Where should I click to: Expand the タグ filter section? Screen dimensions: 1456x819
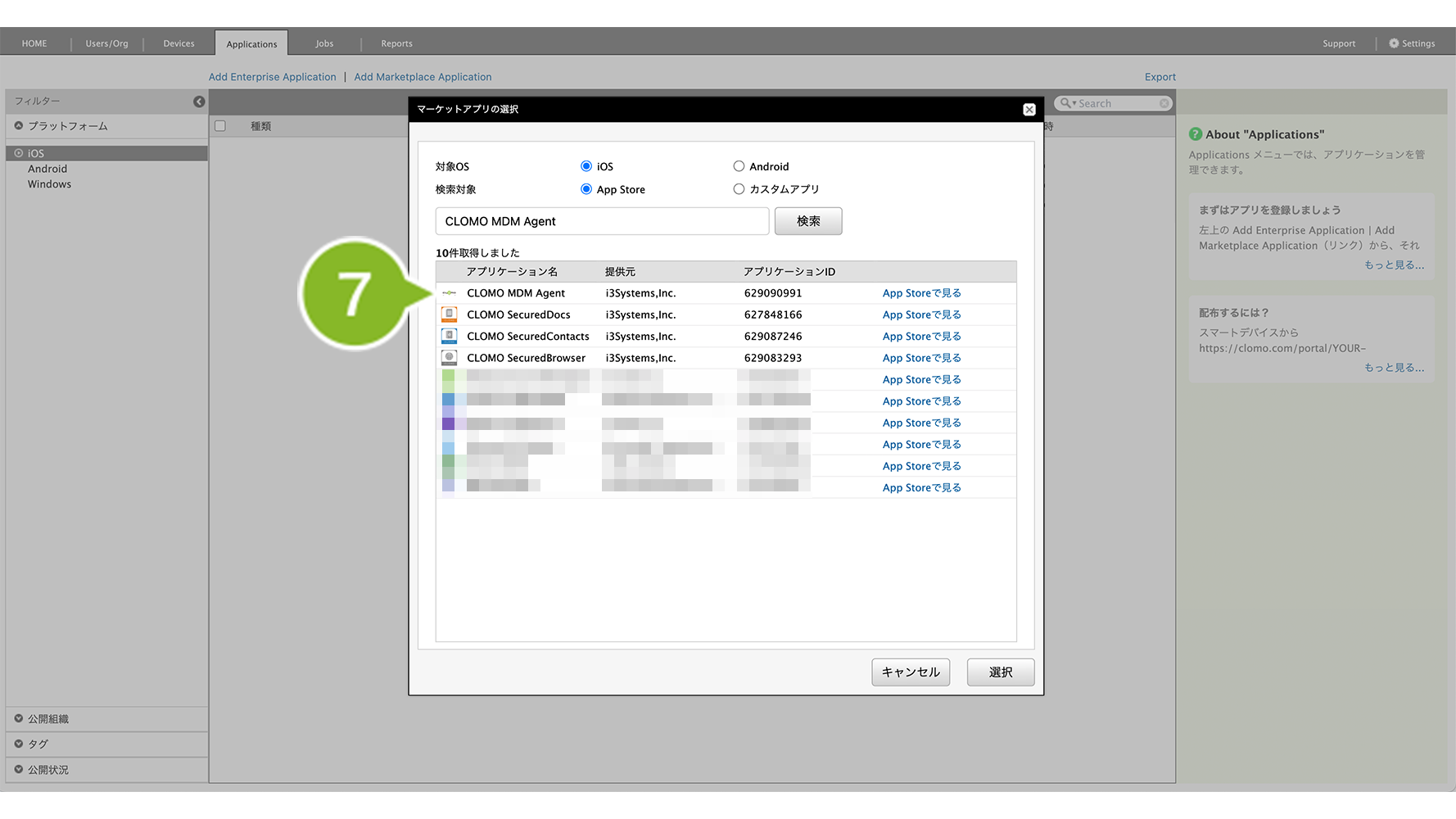coord(19,744)
